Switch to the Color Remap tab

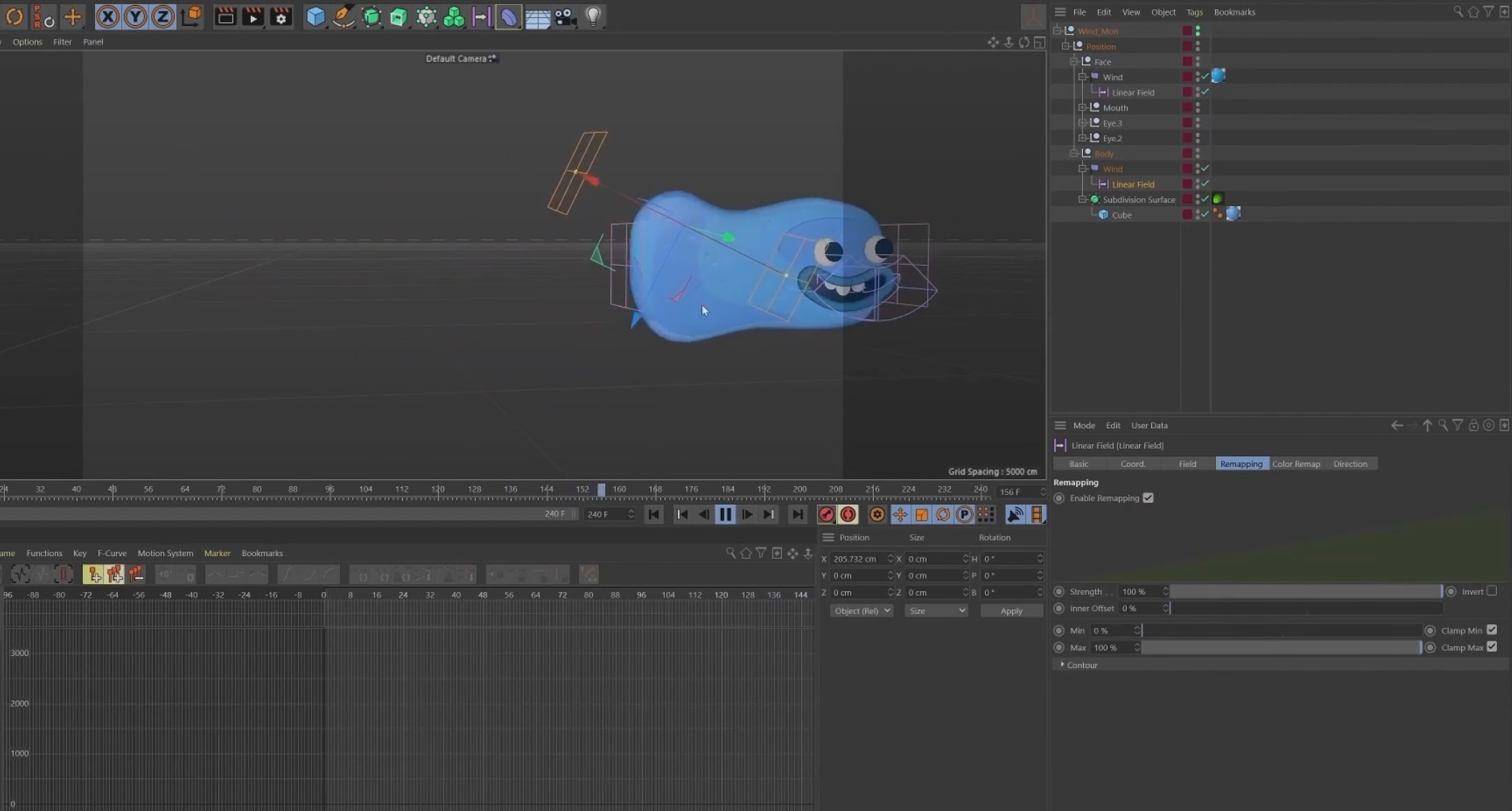(1296, 464)
